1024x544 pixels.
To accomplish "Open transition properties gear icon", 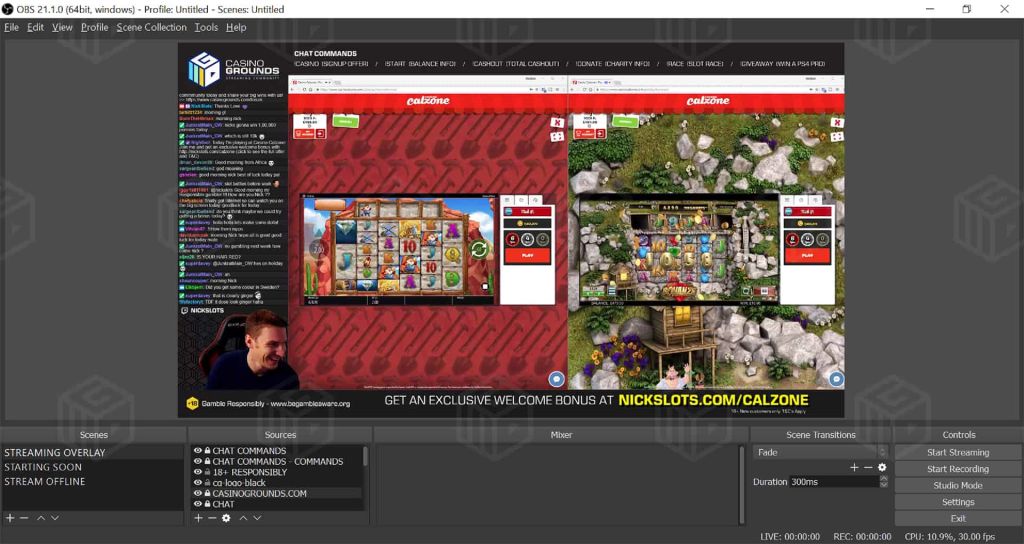I will 882,467.
